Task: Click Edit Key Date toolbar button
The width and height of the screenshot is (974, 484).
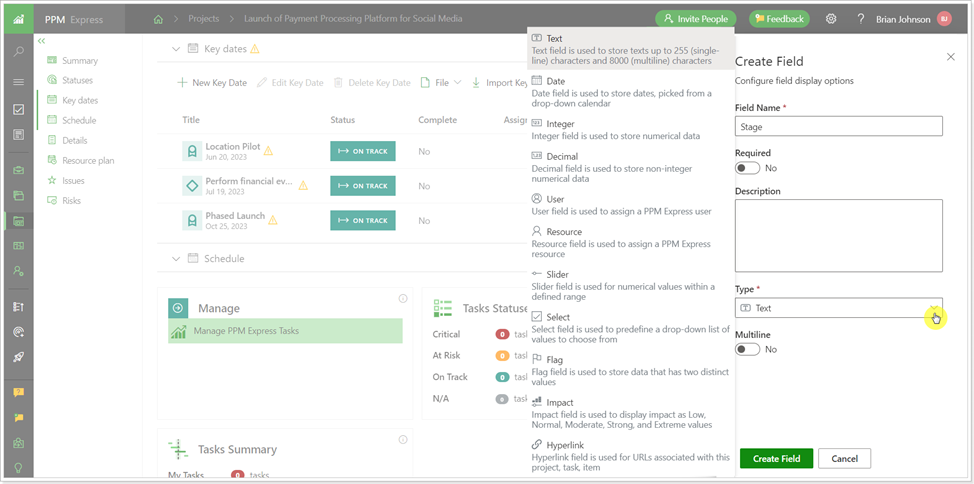Action: [x=290, y=83]
